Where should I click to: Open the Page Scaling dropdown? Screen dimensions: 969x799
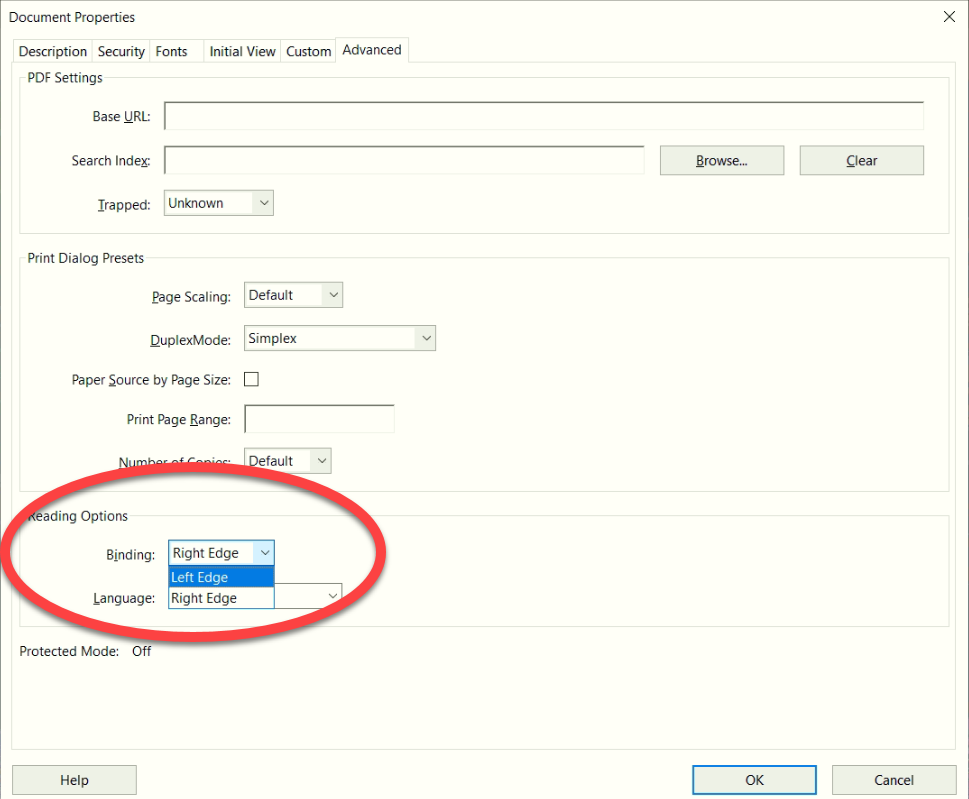click(x=293, y=295)
